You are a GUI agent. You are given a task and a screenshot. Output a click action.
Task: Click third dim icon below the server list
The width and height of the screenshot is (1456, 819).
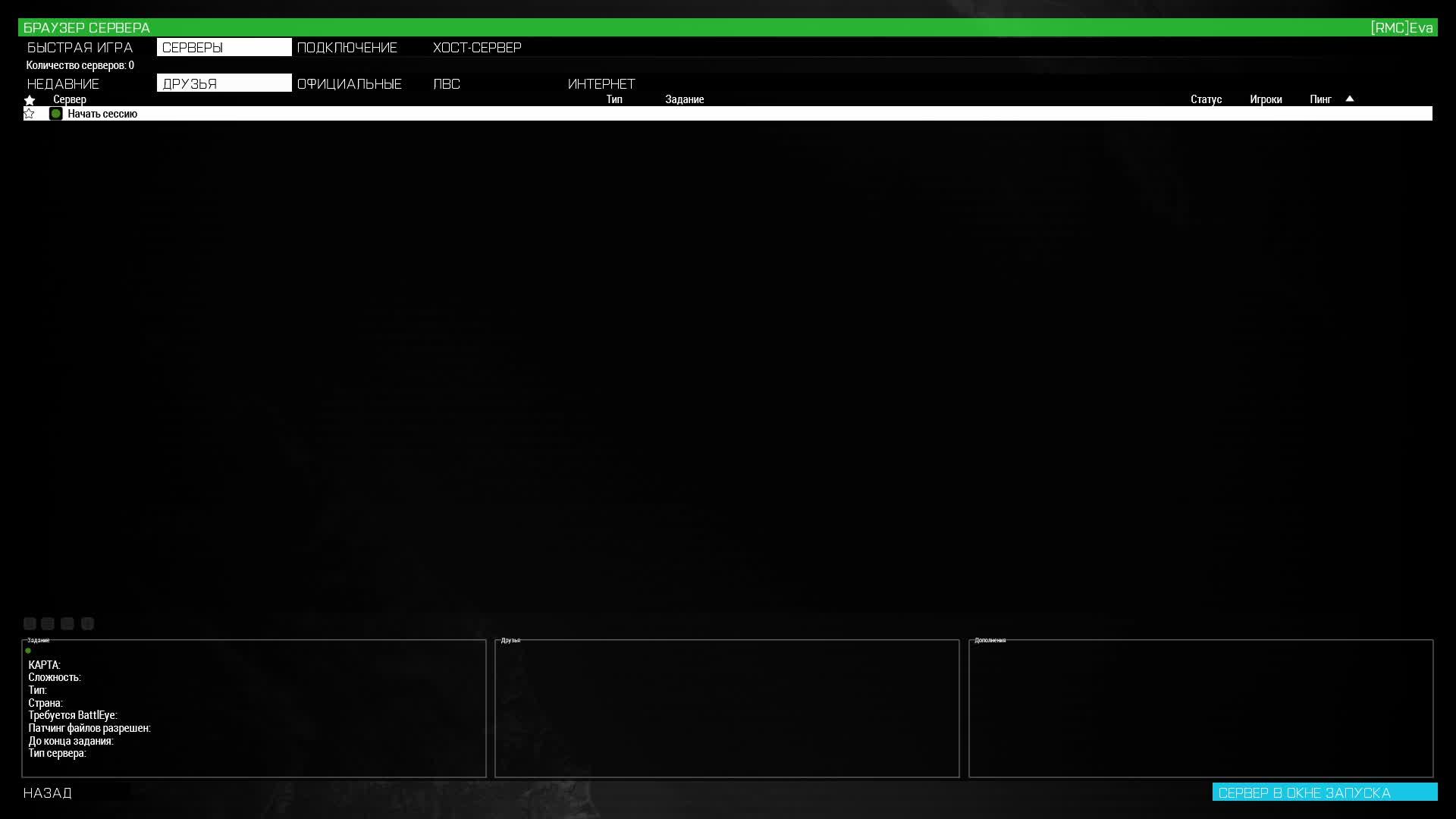pyautogui.click(x=67, y=623)
